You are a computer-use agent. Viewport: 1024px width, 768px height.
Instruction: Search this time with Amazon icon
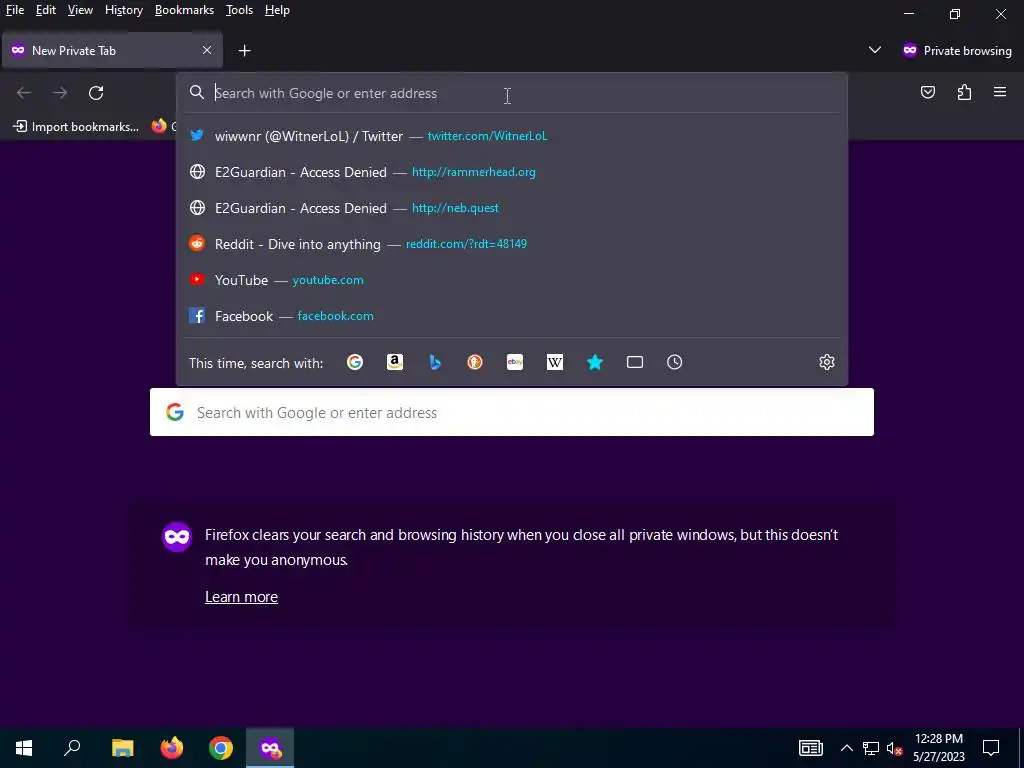[x=395, y=362]
